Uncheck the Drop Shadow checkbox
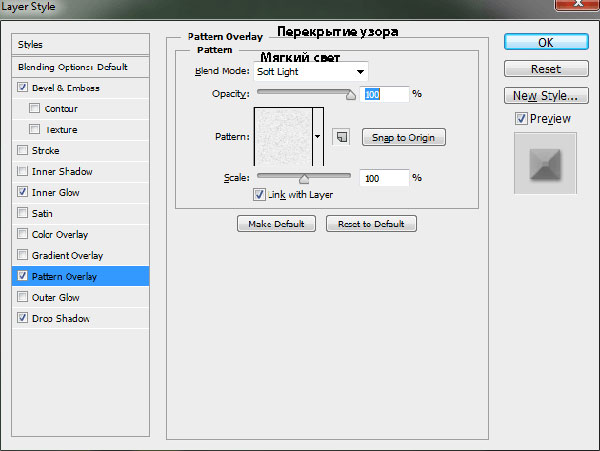 [x=23, y=318]
